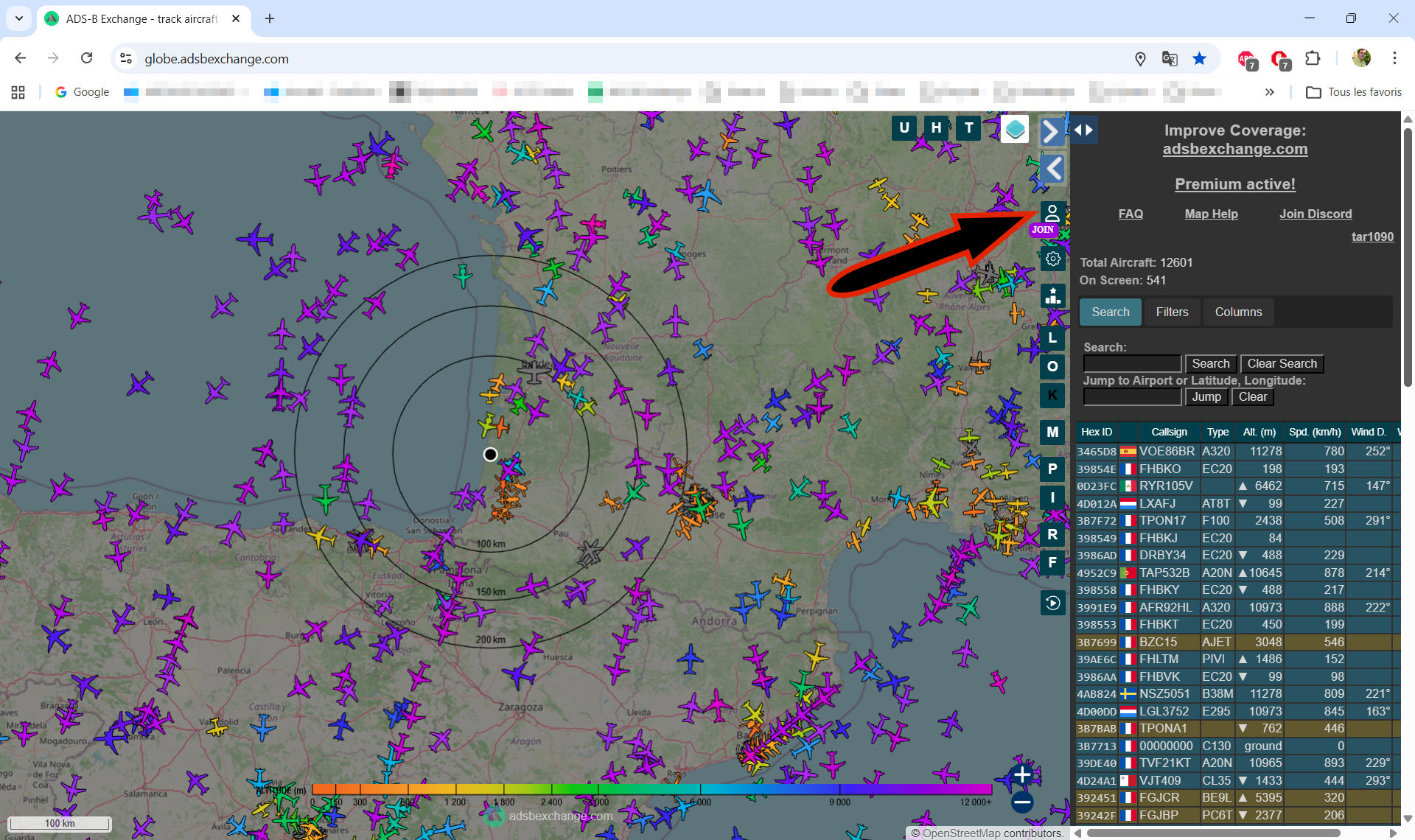Toggle the M map button

point(1052,433)
